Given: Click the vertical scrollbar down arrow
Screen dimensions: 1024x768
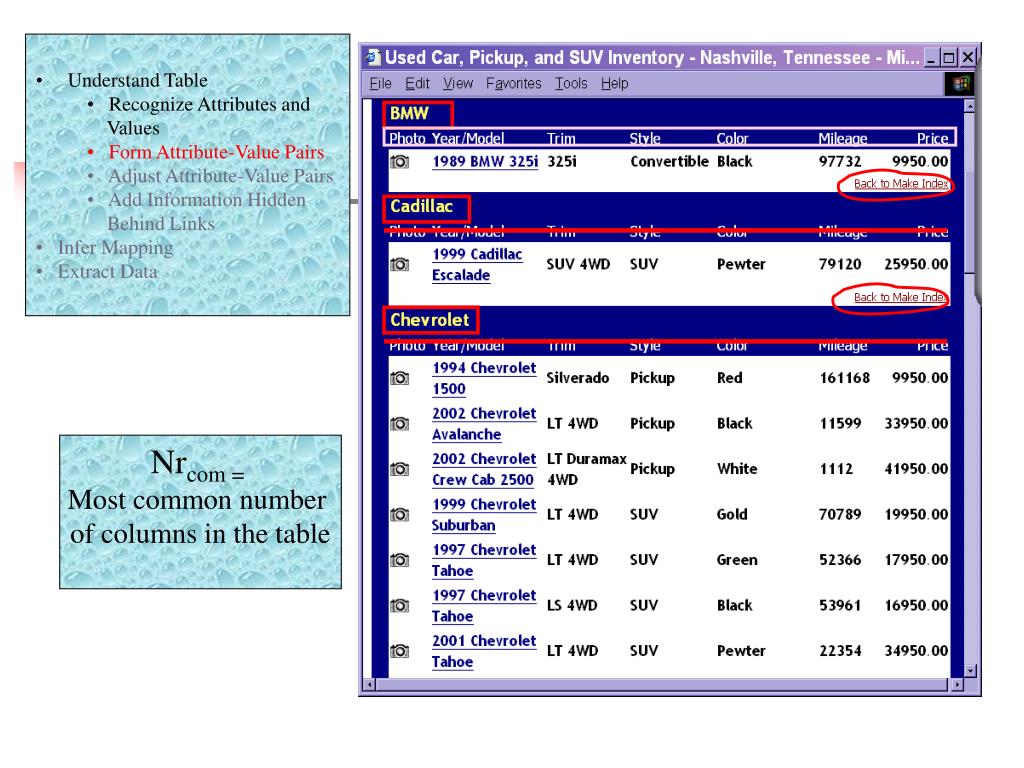Looking at the screenshot, I should tap(969, 671).
